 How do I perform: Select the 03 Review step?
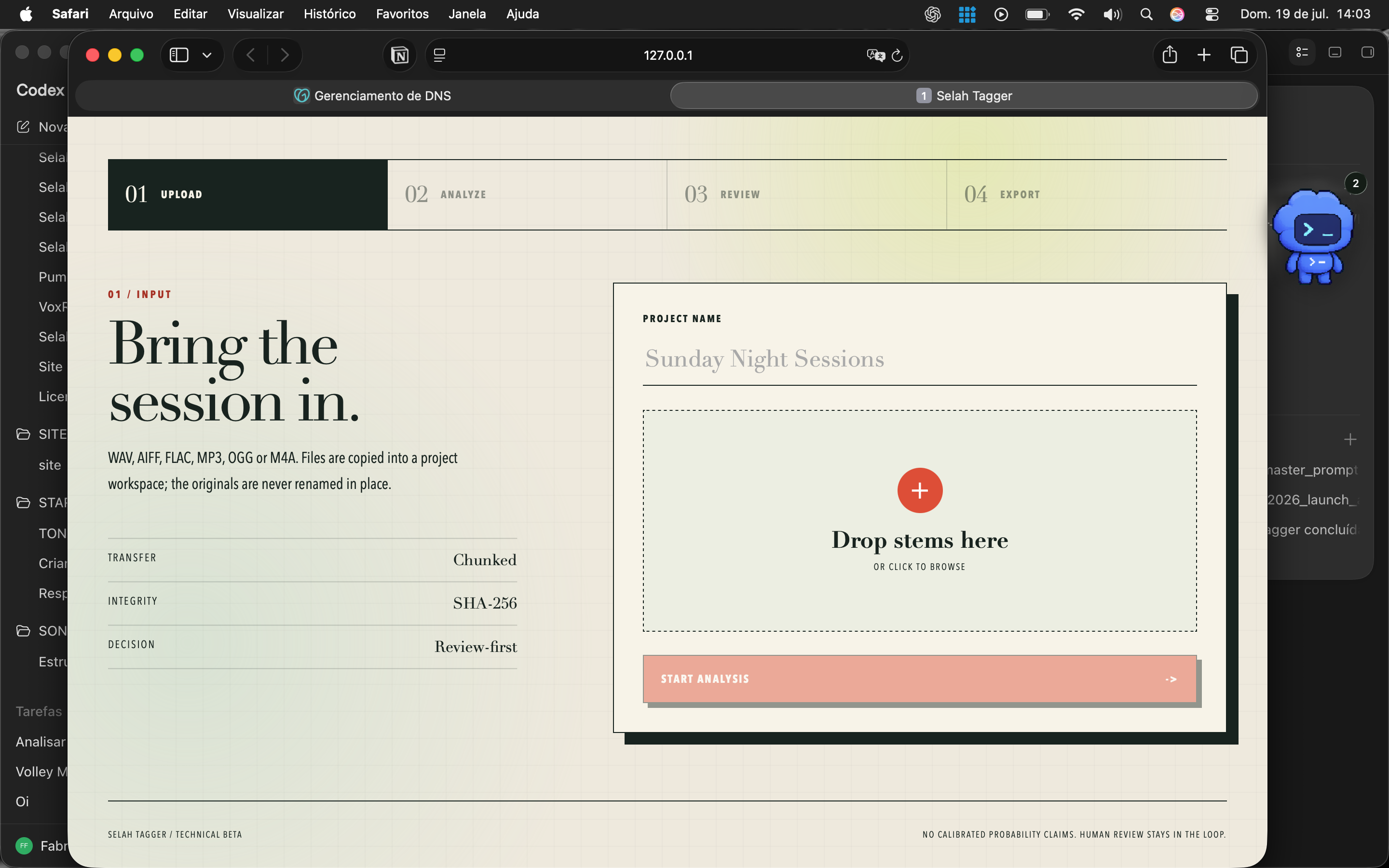point(806,195)
